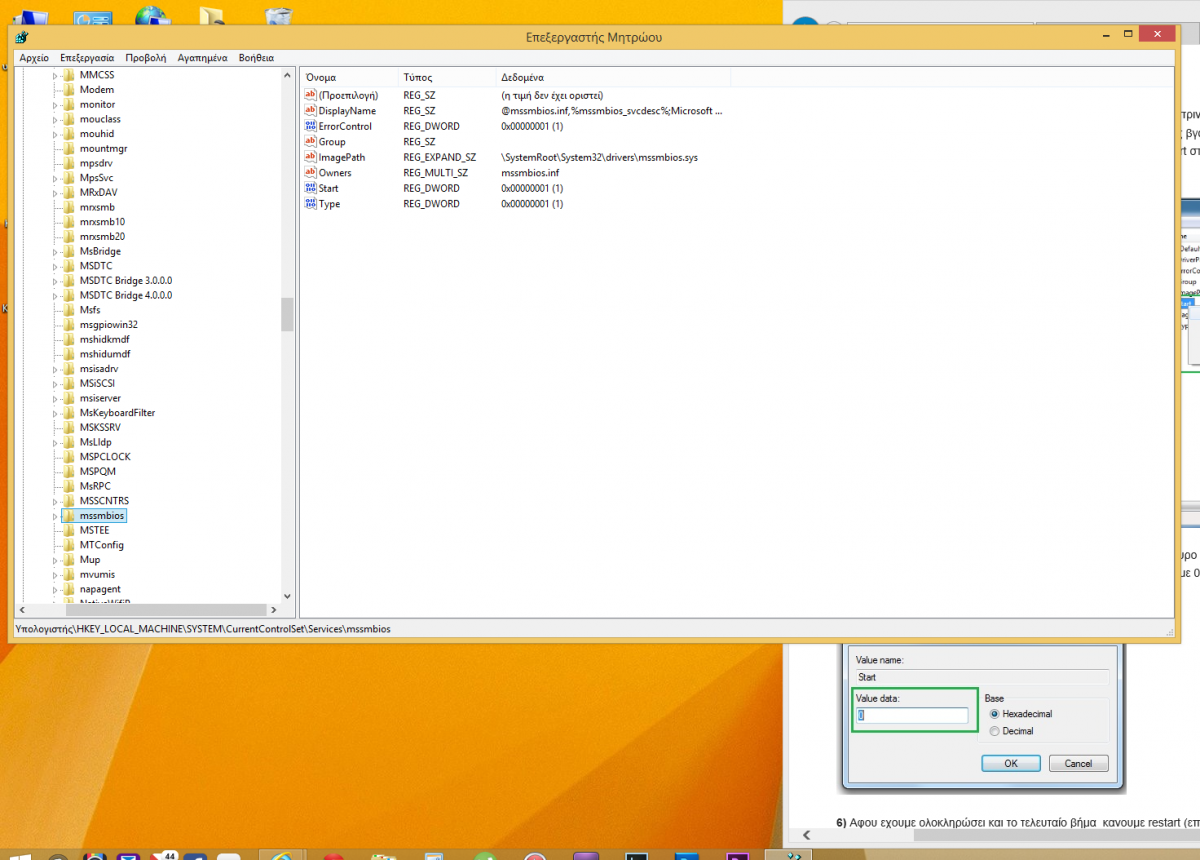Click the Type value's DWORD icon
This screenshot has height=860, width=1200.
pyautogui.click(x=310, y=204)
